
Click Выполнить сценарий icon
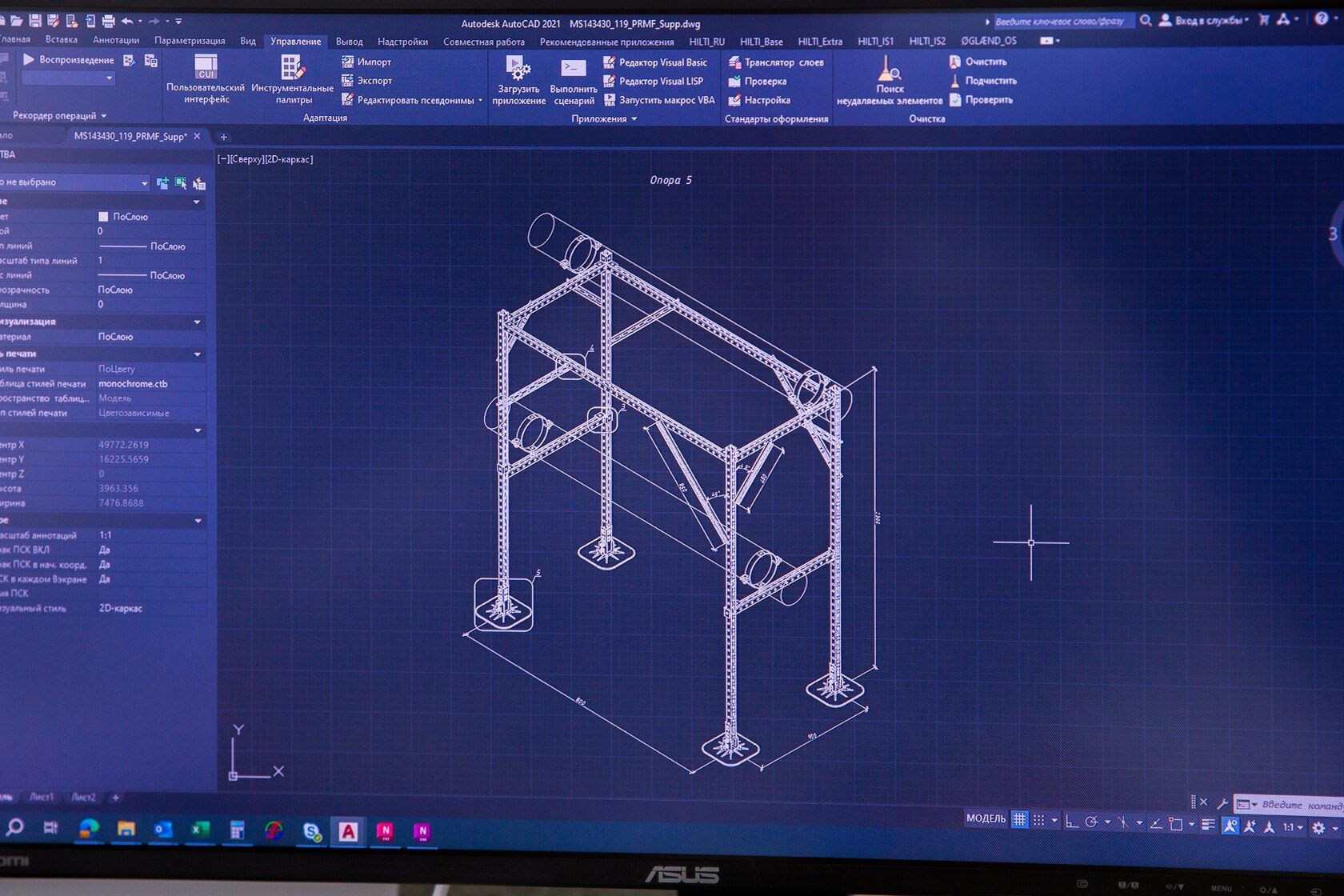coord(574,78)
